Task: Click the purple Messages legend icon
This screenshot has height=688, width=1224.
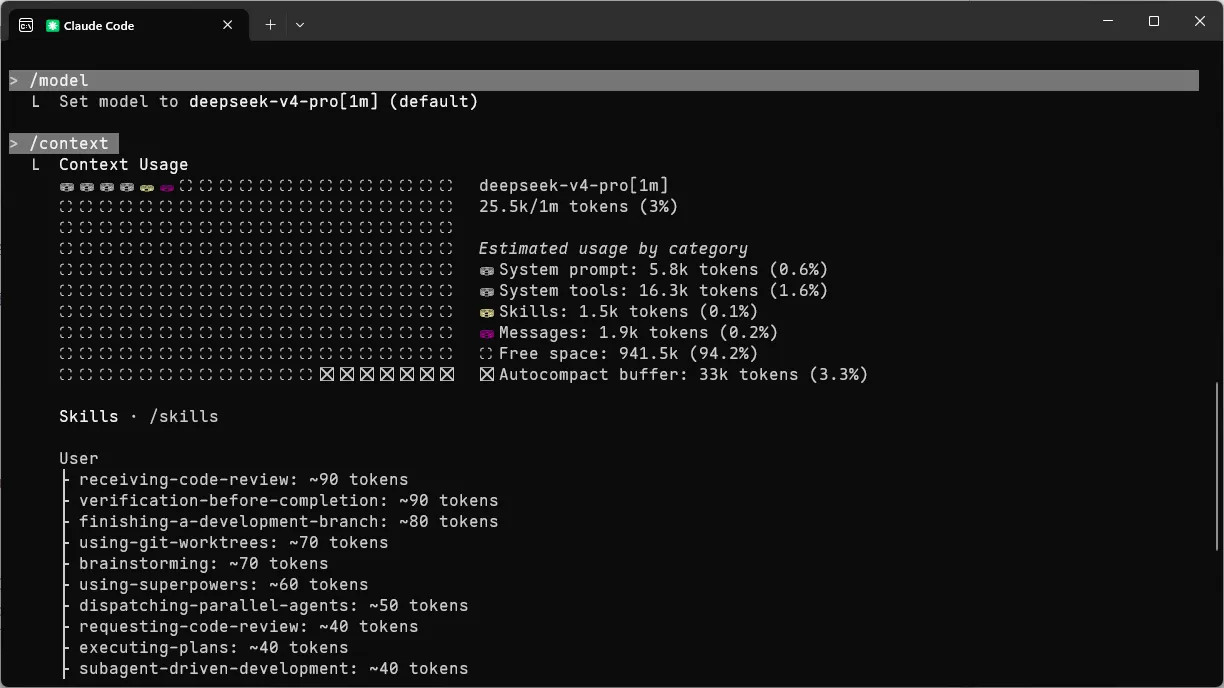Action: tap(487, 334)
